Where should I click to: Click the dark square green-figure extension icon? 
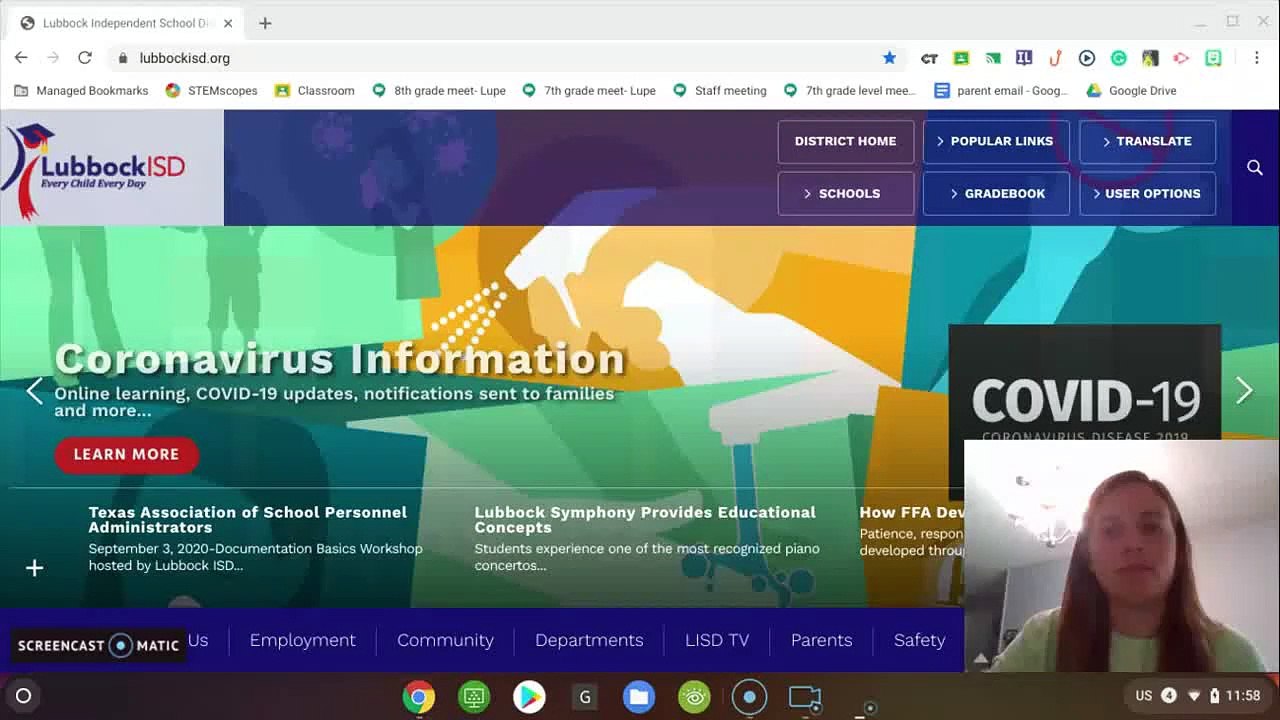(1150, 58)
